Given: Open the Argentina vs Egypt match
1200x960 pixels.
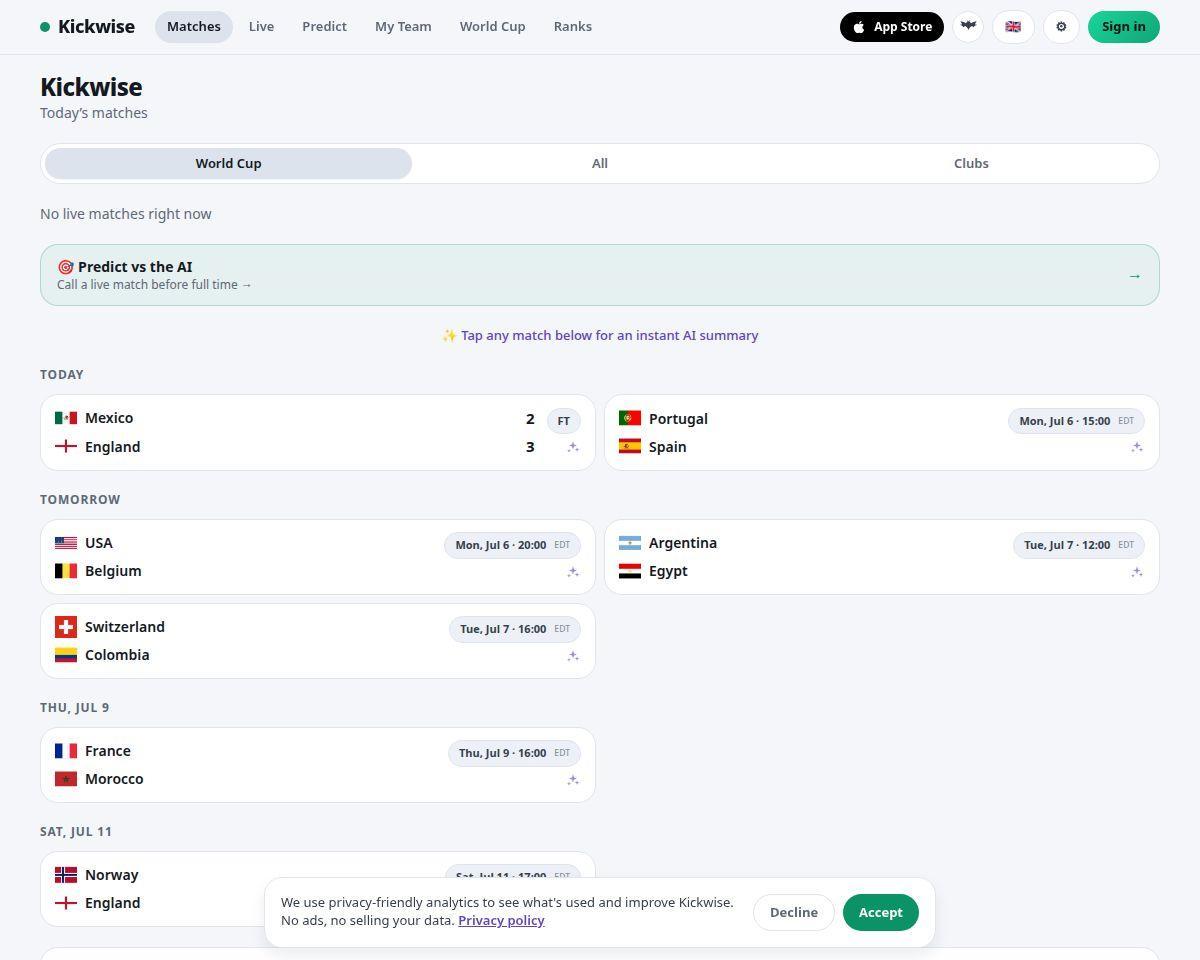Looking at the screenshot, I should point(882,557).
